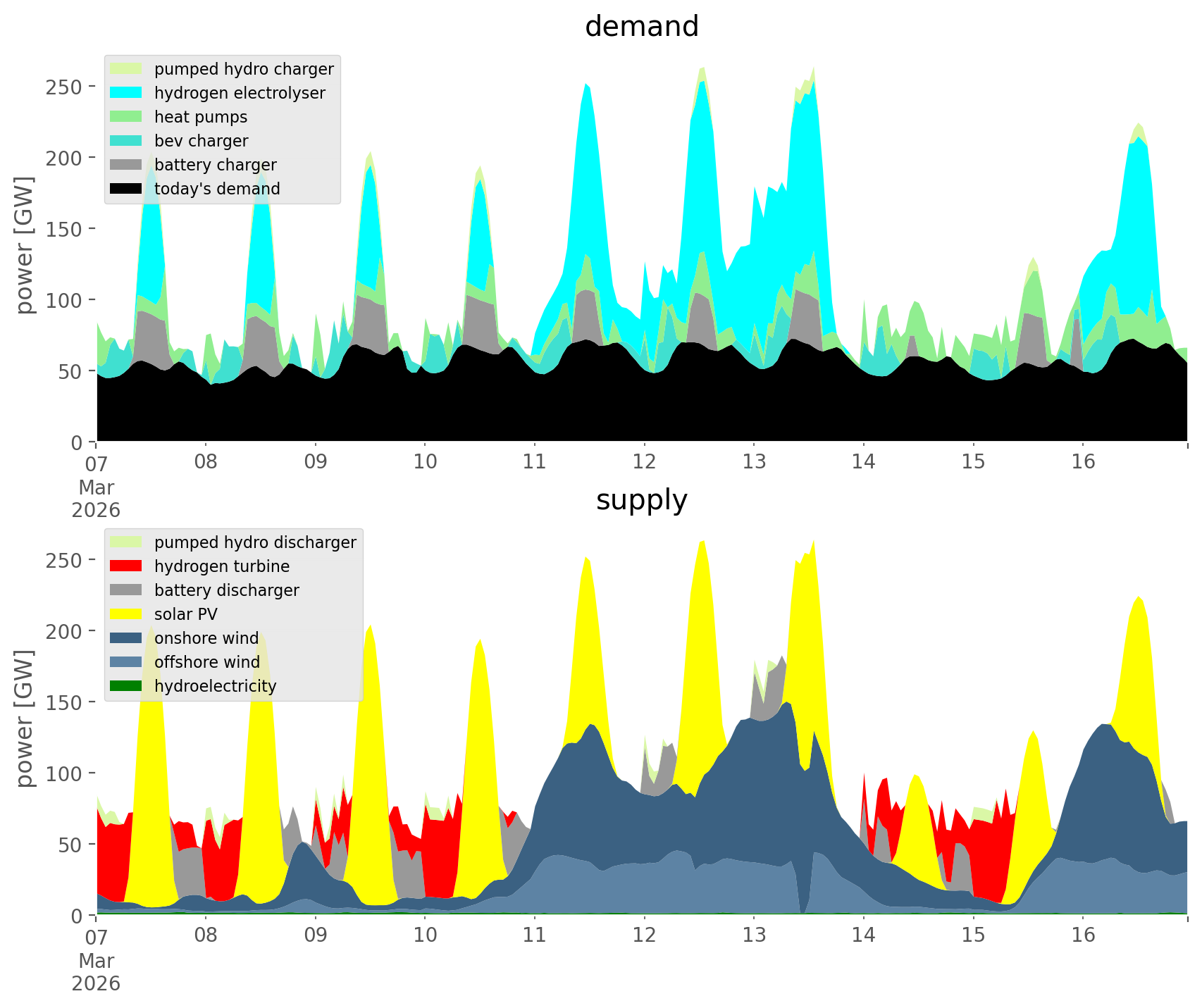The width and height of the screenshot is (1202, 1008).
Task: Click the green hydroelectricity legend swatch
Action: click(126, 686)
